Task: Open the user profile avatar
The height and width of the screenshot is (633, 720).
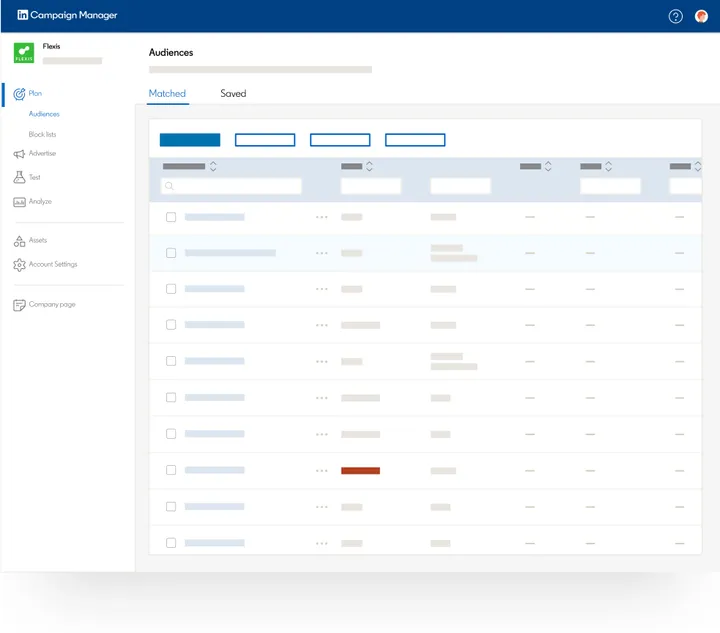Action: click(x=701, y=17)
